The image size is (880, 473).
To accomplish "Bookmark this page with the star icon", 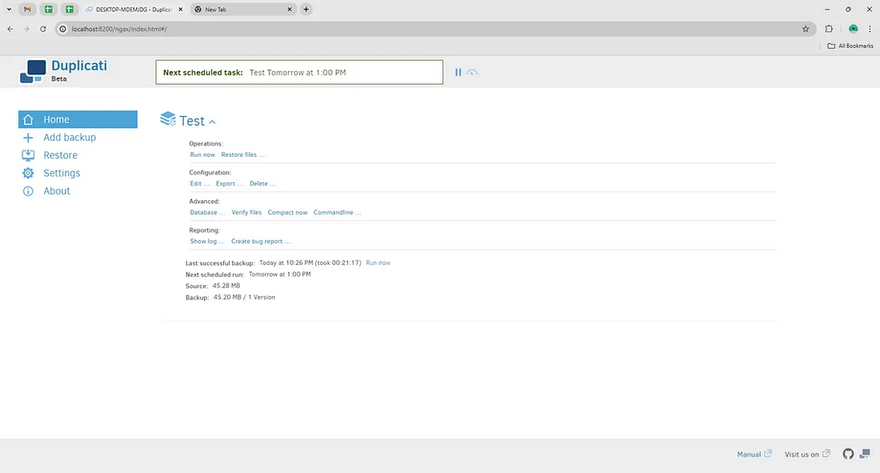I will pos(805,29).
